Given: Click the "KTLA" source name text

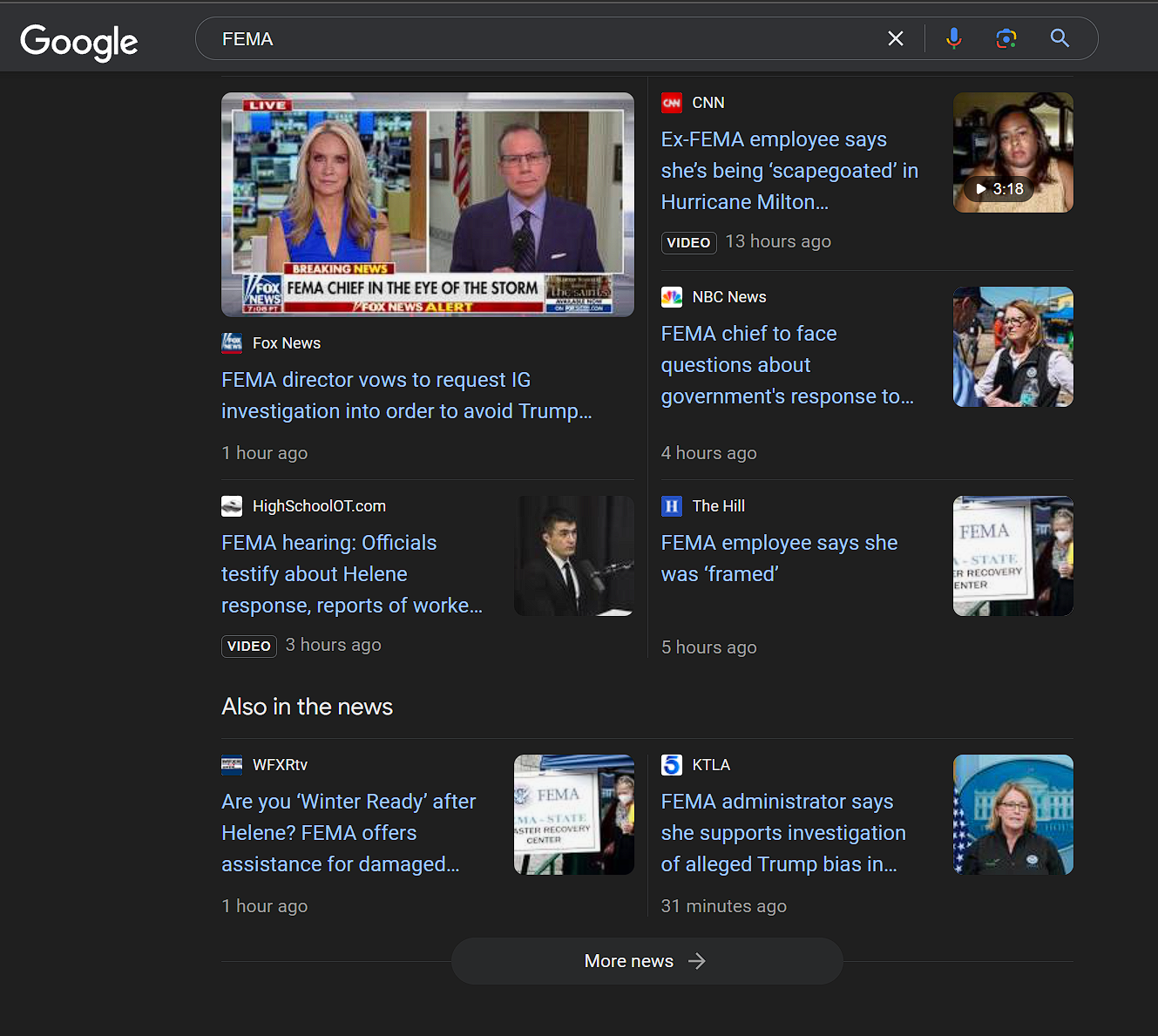Looking at the screenshot, I should click(711, 765).
